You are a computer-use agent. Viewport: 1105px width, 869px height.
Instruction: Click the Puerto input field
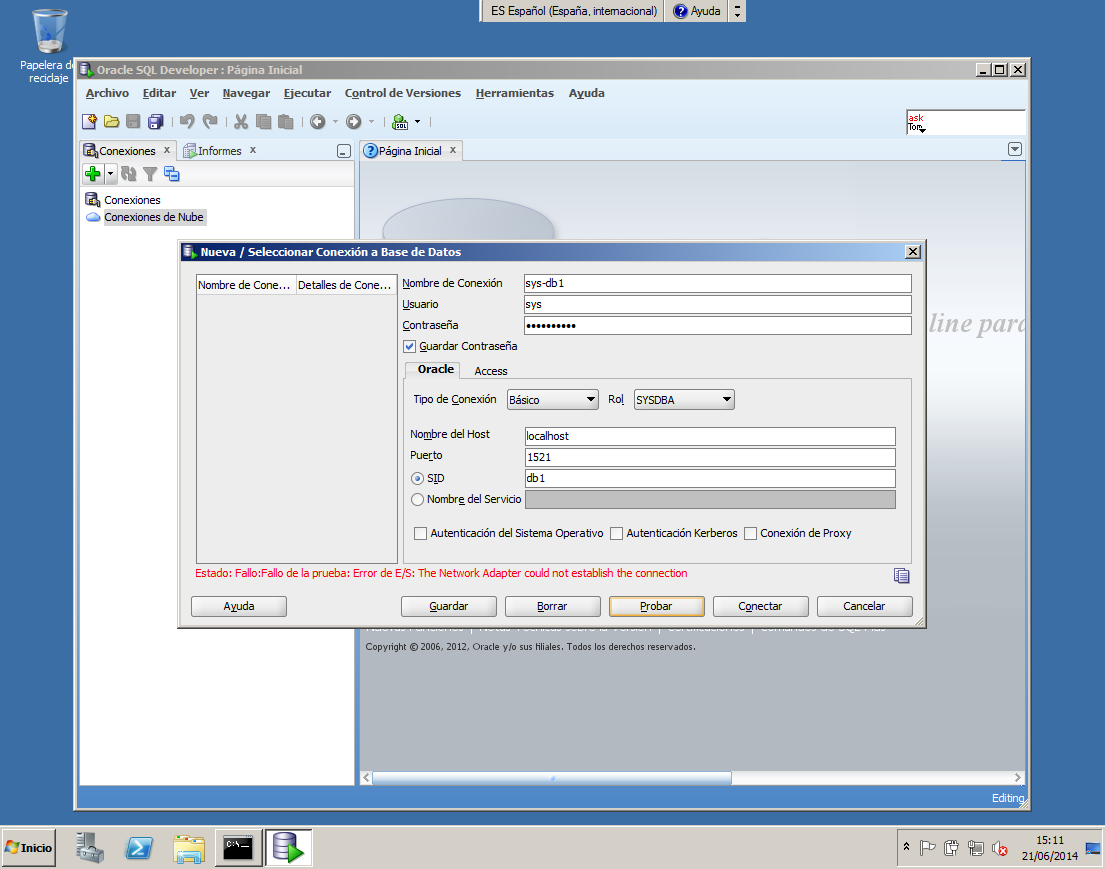click(710, 457)
